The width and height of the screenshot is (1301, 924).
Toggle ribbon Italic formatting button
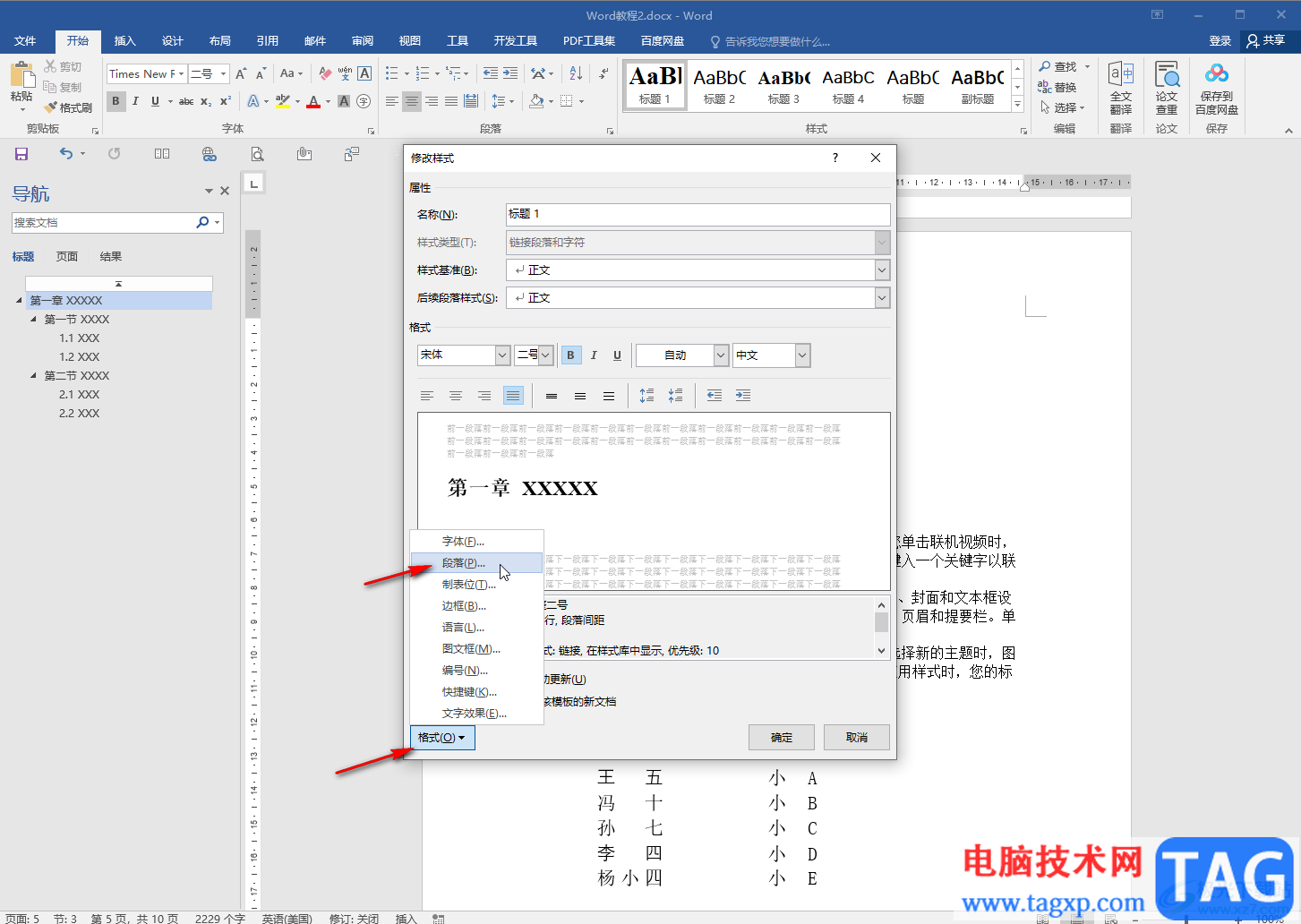(x=135, y=101)
